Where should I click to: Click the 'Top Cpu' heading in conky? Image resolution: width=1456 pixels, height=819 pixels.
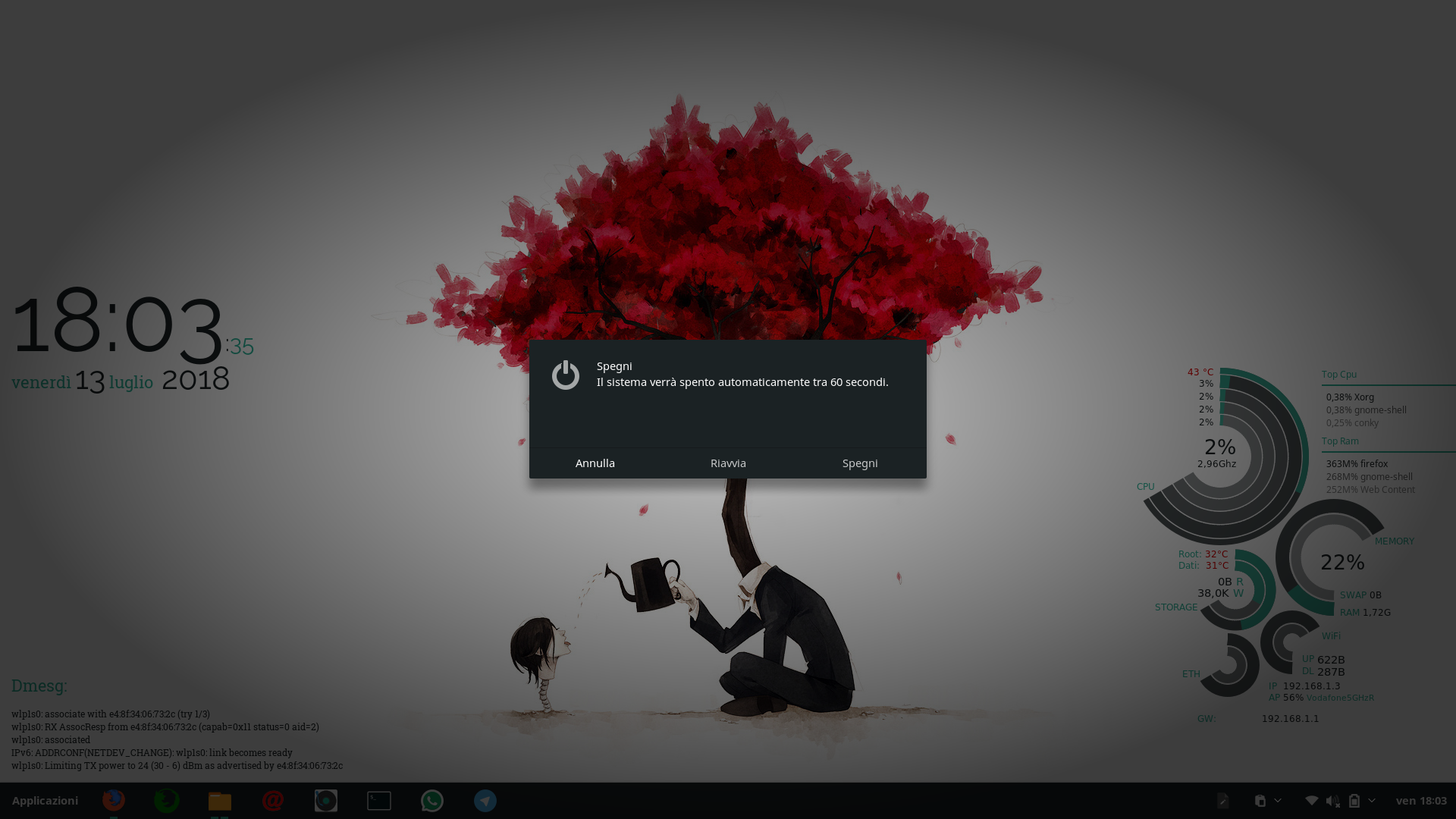1339,375
